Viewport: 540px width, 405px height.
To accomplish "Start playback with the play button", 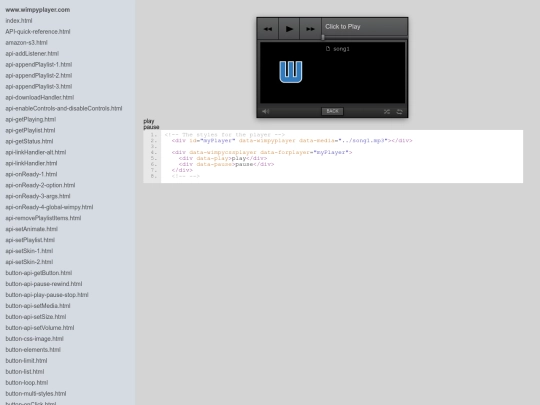I will point(289,29).
